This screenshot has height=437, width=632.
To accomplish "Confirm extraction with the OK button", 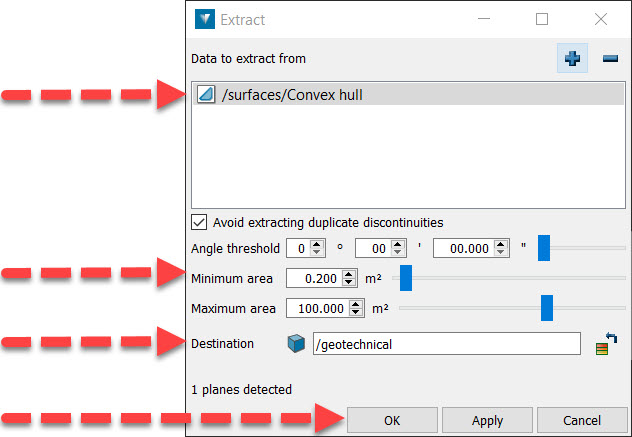I will (x=392, y=420).
